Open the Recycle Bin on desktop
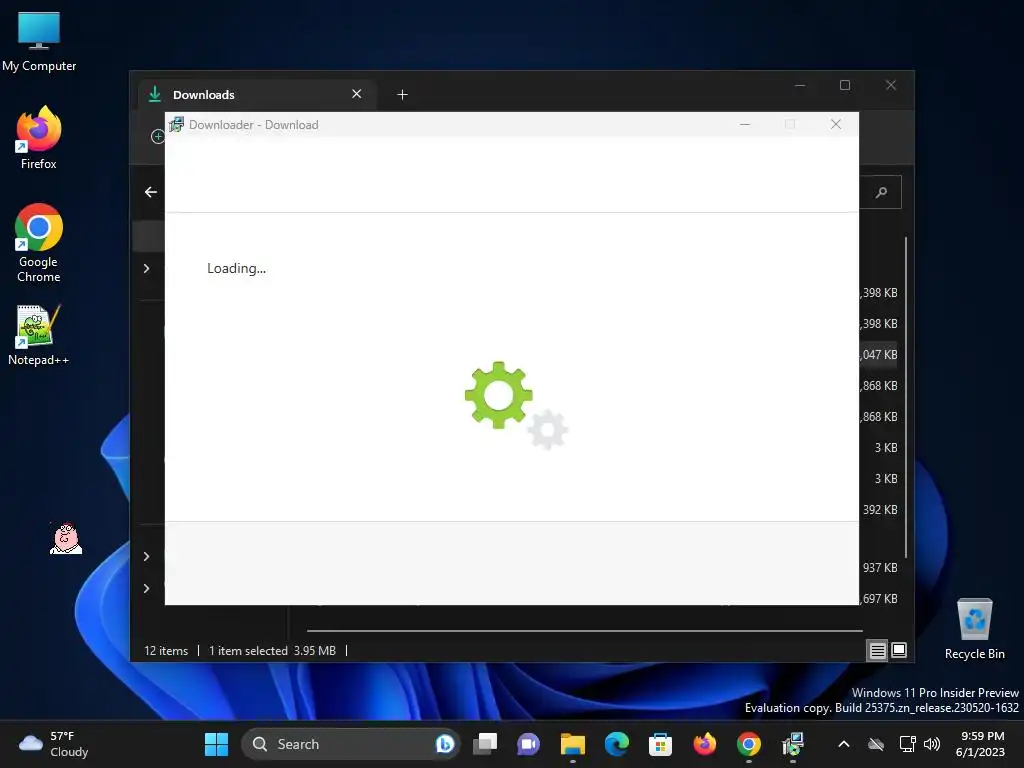1024x768 pixels. click(974, 629)
